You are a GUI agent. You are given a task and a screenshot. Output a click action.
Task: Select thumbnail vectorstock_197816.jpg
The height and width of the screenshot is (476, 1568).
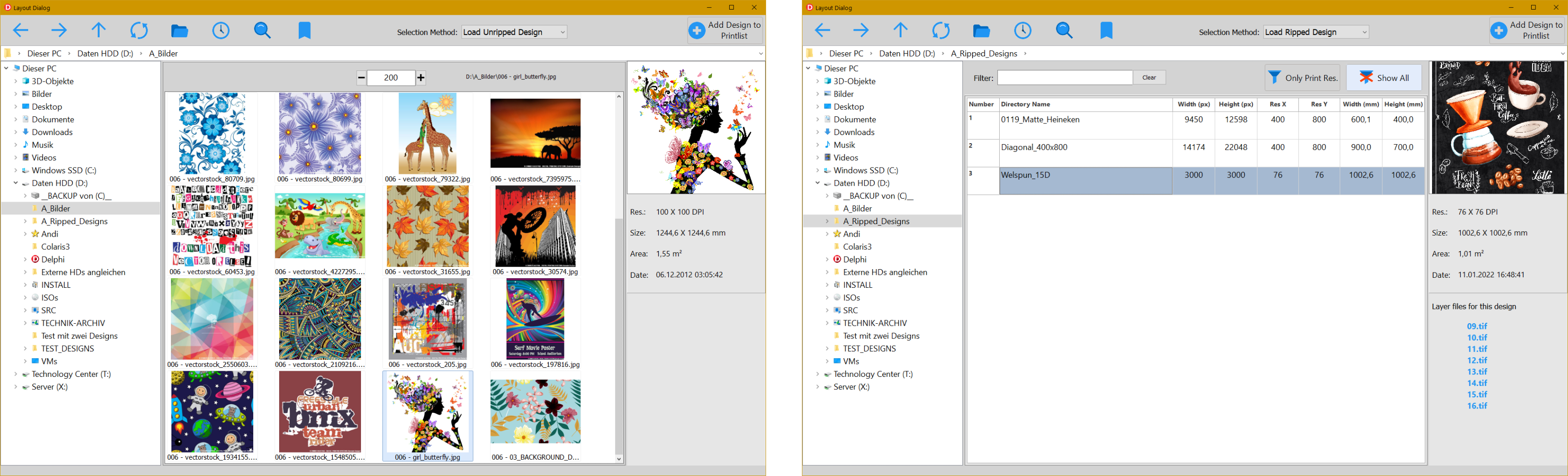535,324
